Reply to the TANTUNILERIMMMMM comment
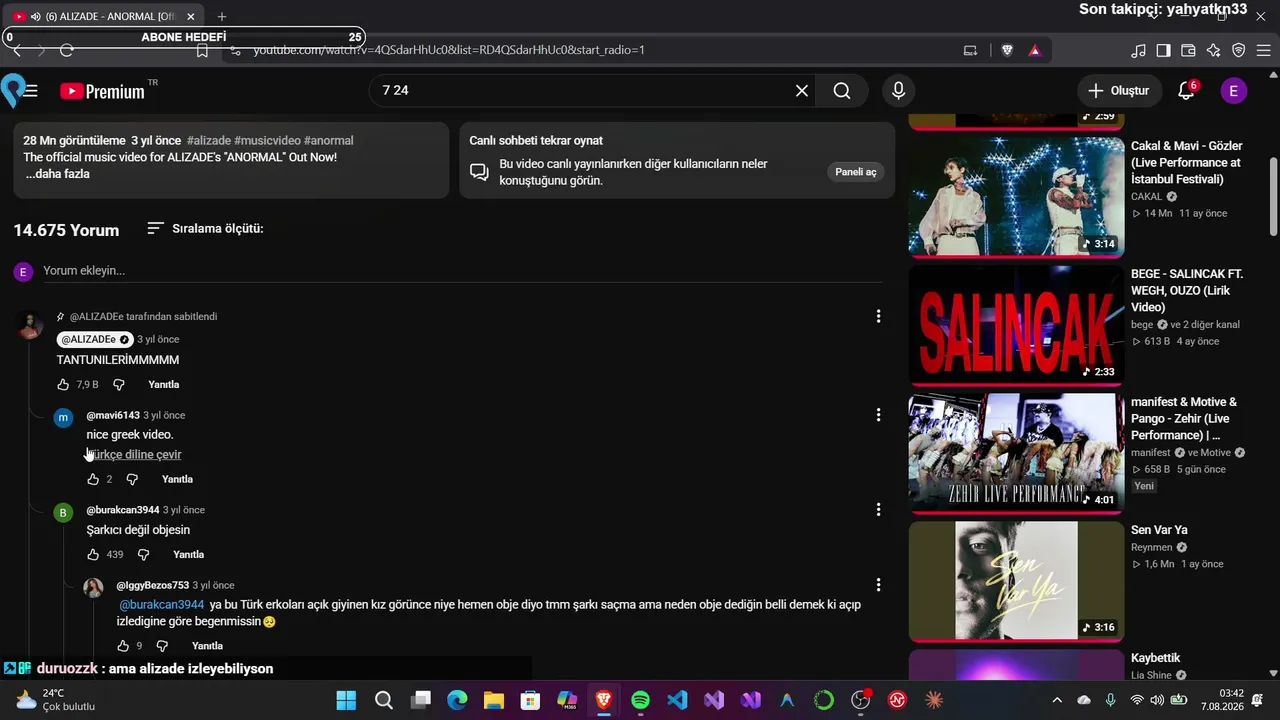 pos(164,385)
